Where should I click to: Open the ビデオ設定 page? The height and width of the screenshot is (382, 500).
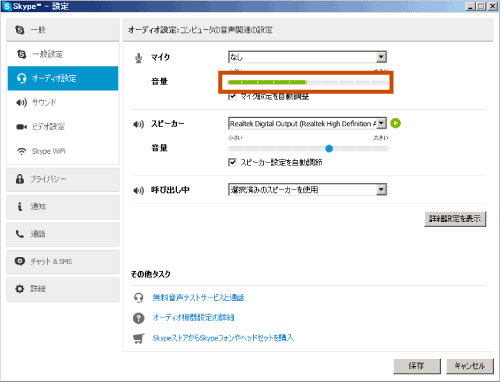[63, 127]
